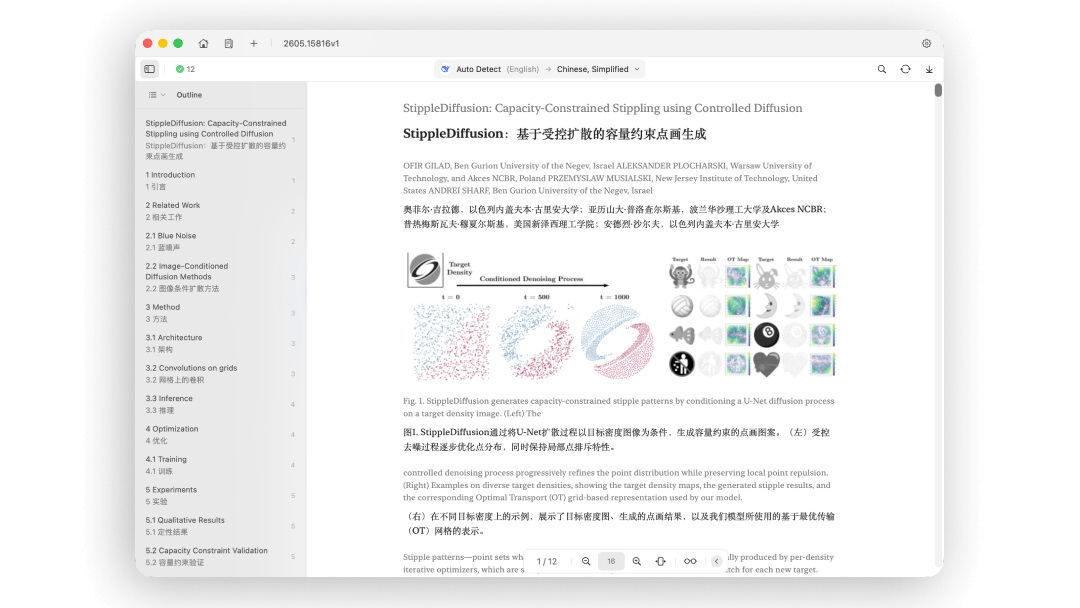Select 5.1 Qualitative Results outline item
This screenshot has width=1080, height=608.
coord(219,525)
